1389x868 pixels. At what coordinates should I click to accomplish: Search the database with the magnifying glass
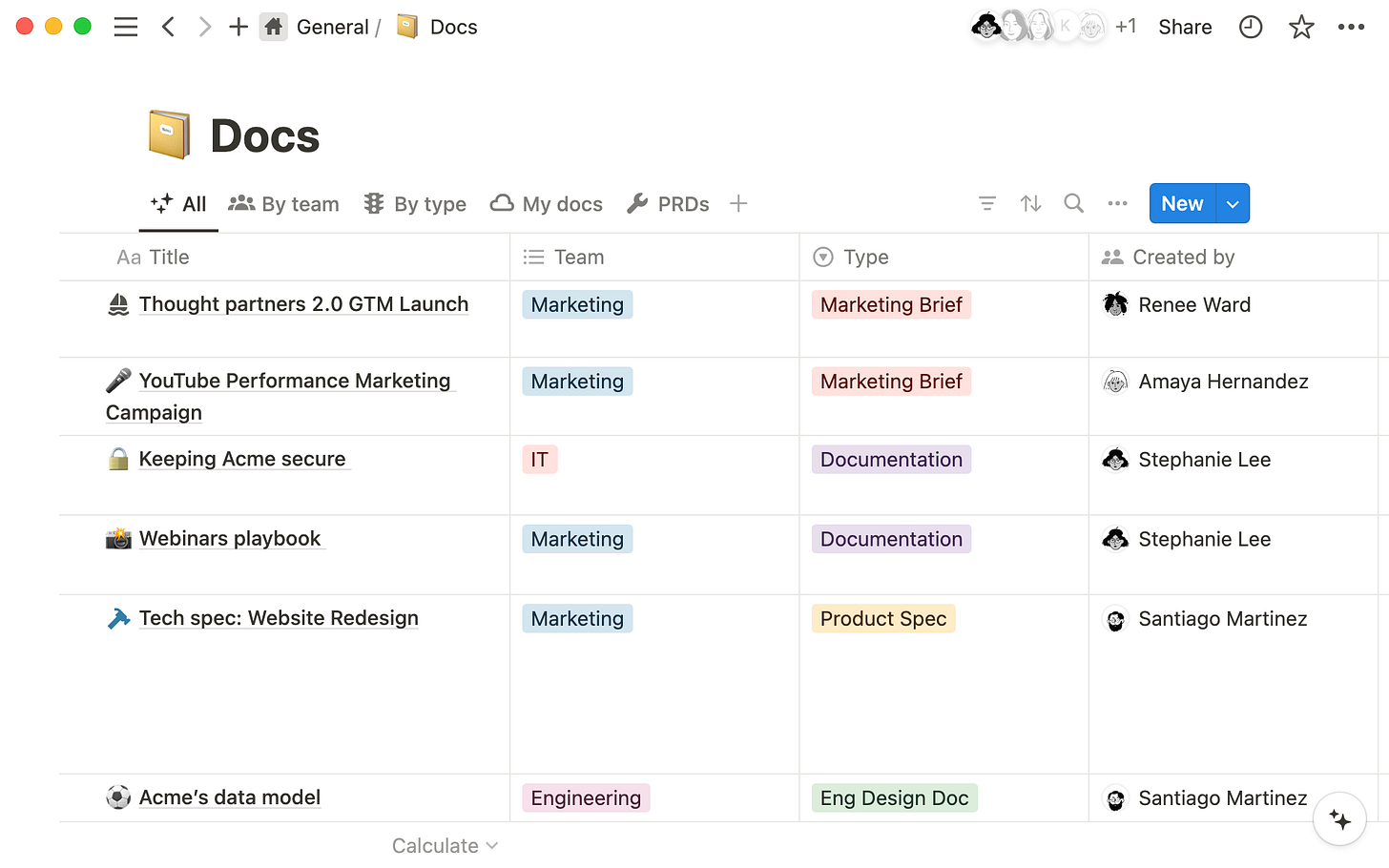point(1073,203)
